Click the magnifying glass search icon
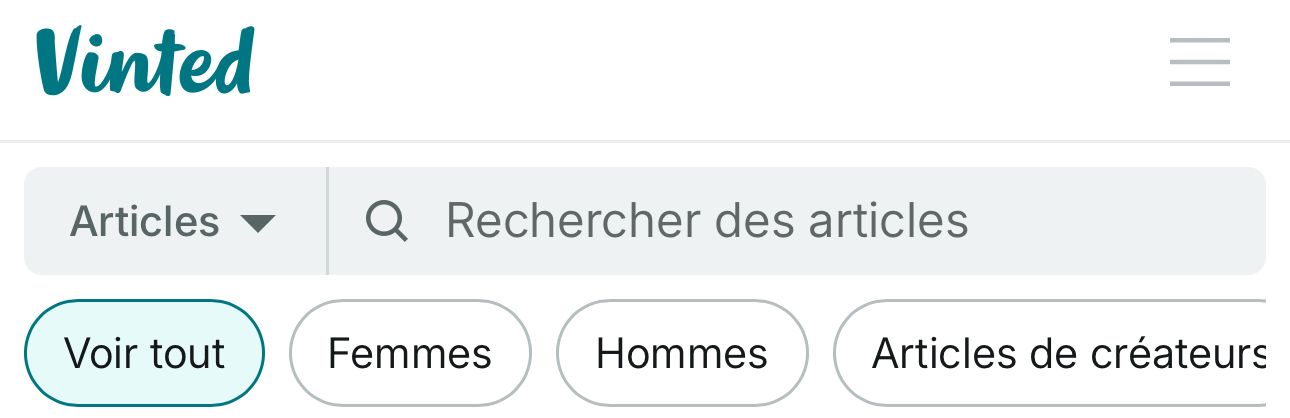This screenshot has width=1290, height=418. point(386,221)
